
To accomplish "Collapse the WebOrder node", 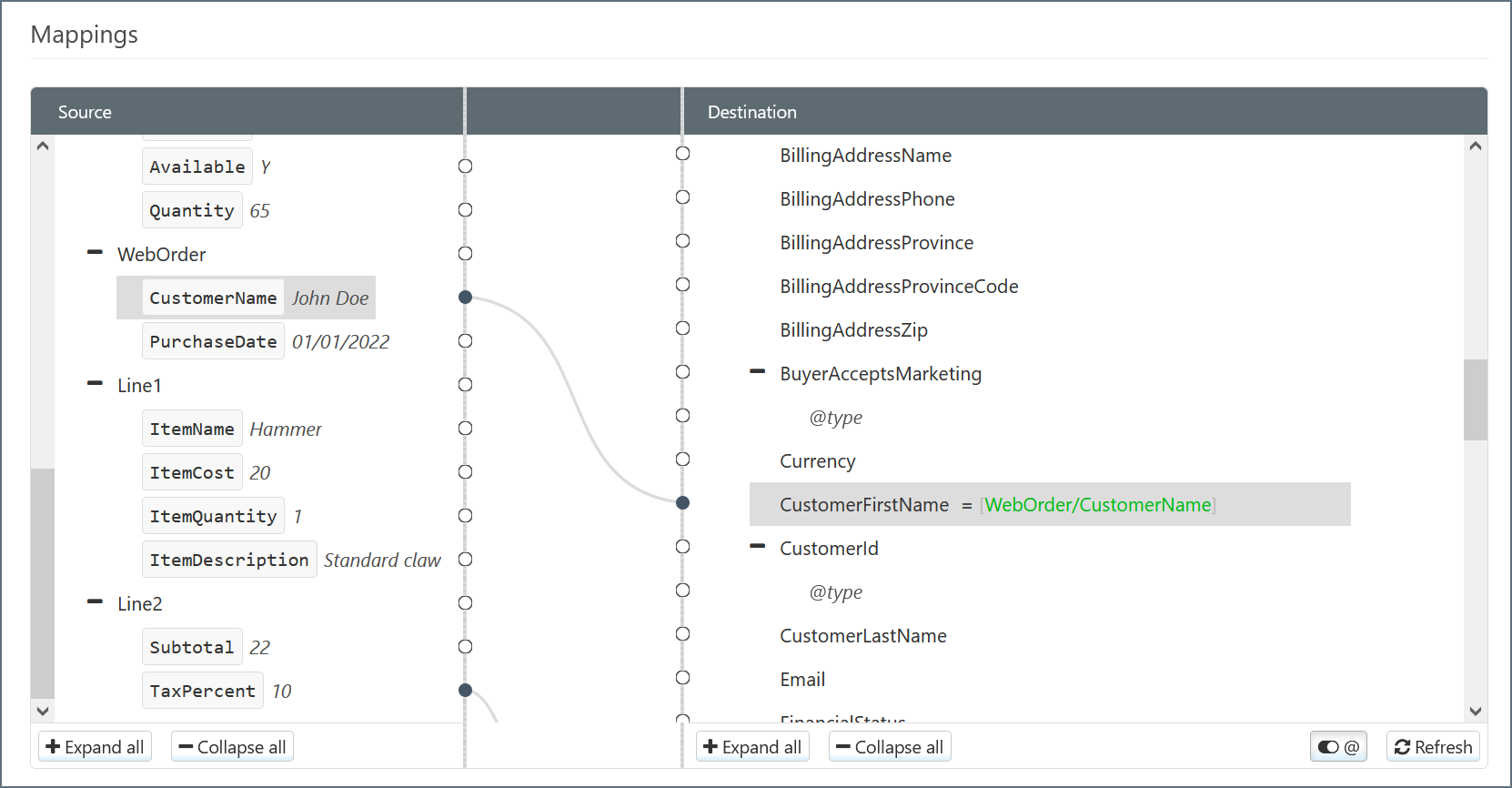I will click(95, 253).
